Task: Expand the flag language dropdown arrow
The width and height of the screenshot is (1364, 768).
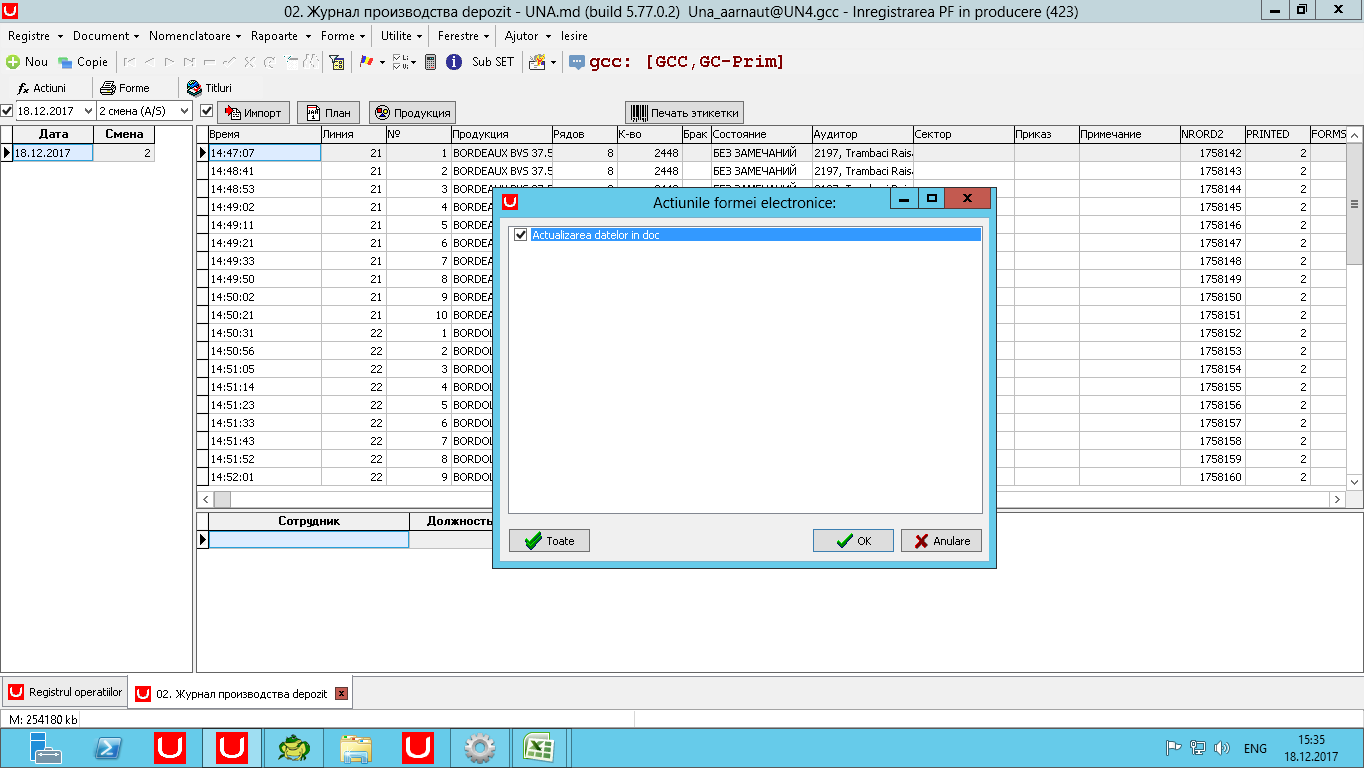Action: 382,62
